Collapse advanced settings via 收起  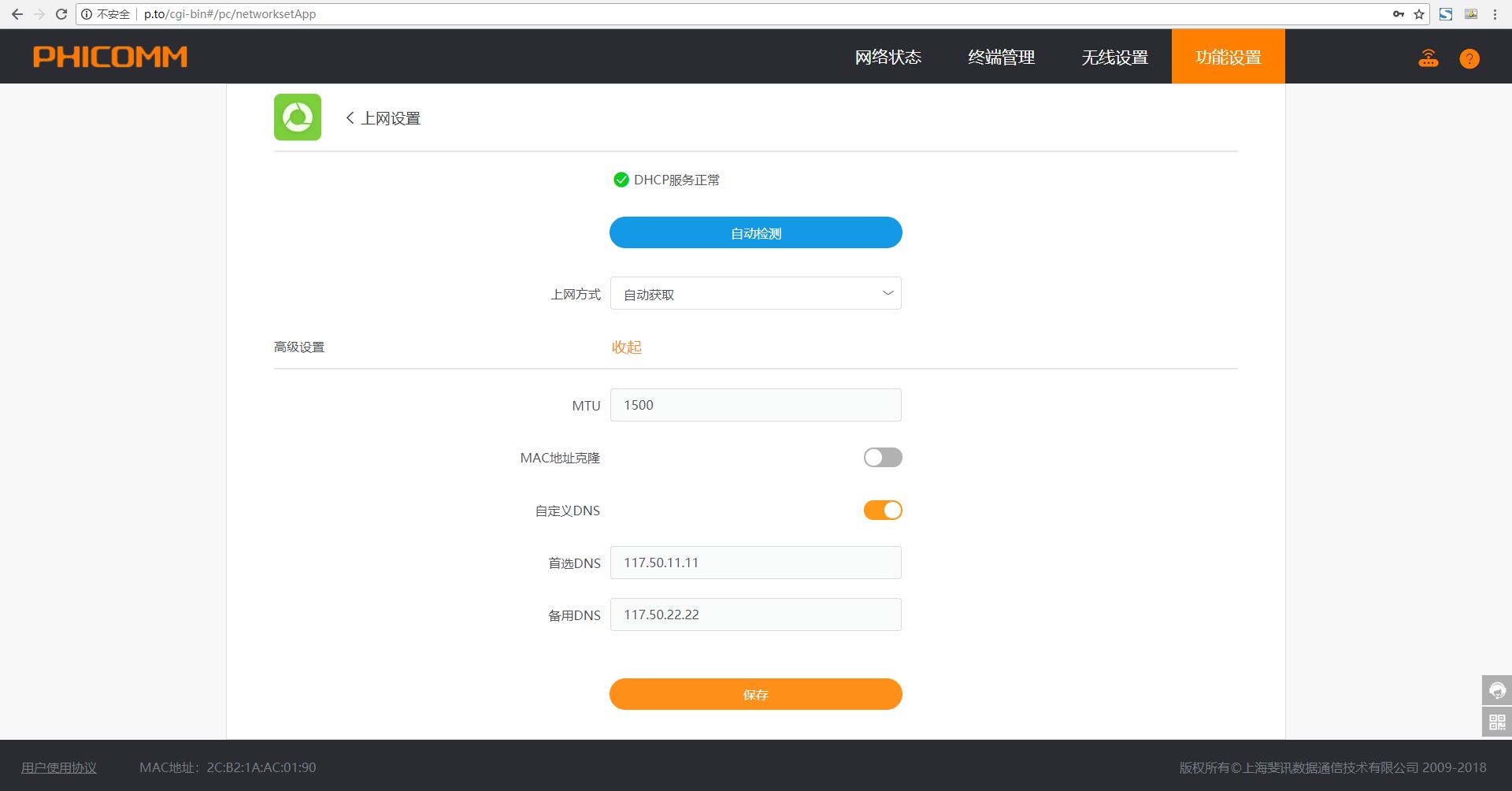626,347
